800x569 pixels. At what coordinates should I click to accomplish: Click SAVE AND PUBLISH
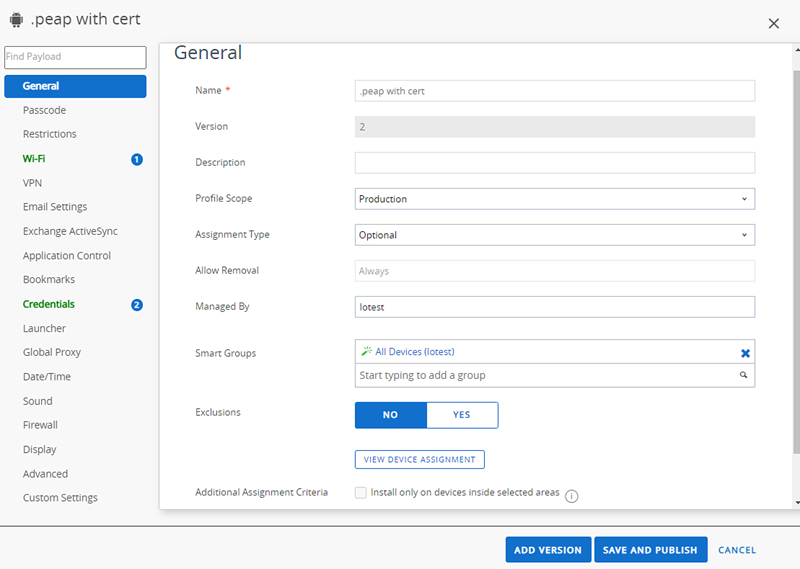[650, 550]
